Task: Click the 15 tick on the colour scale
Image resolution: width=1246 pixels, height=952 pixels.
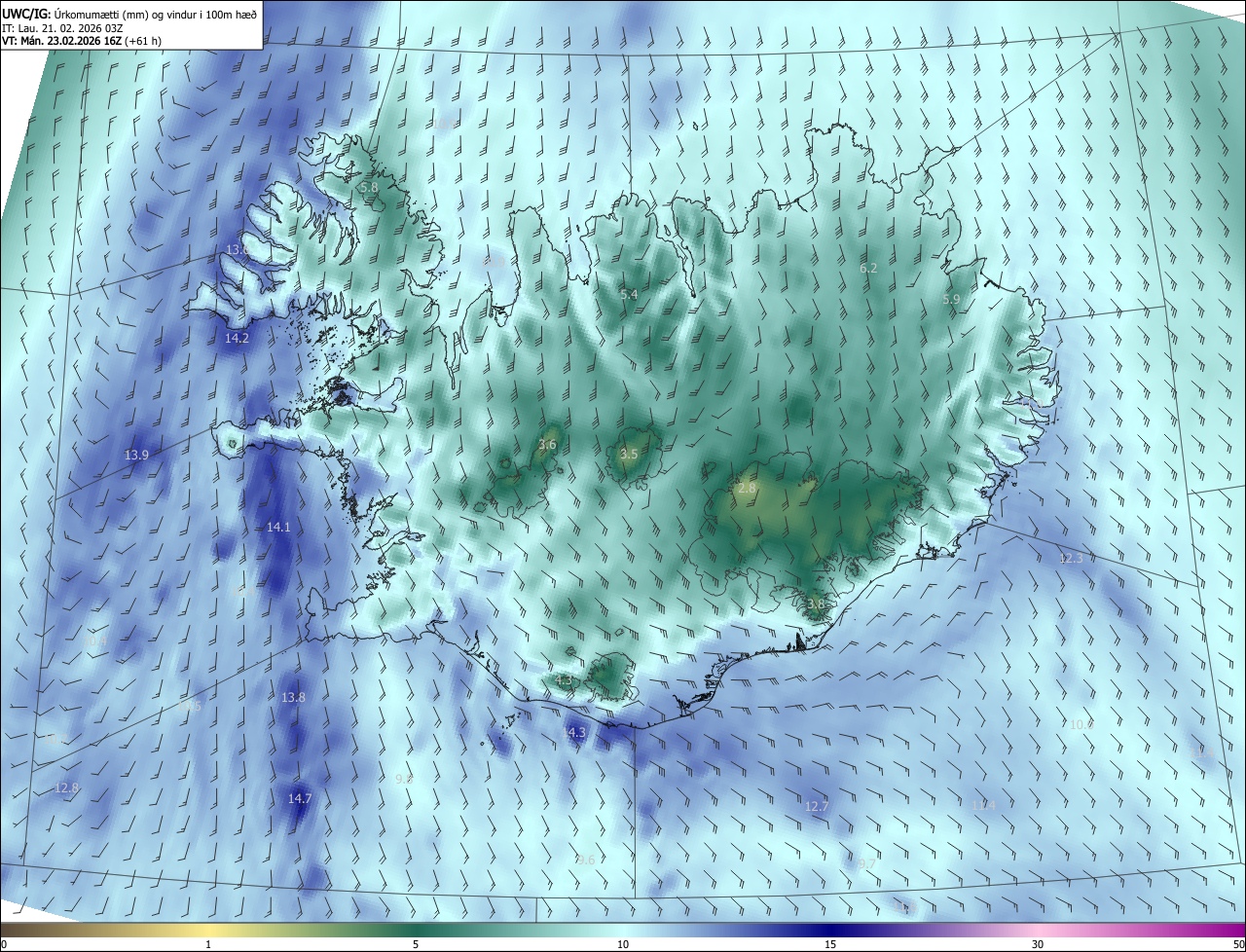Action: [x=830, y=944]
